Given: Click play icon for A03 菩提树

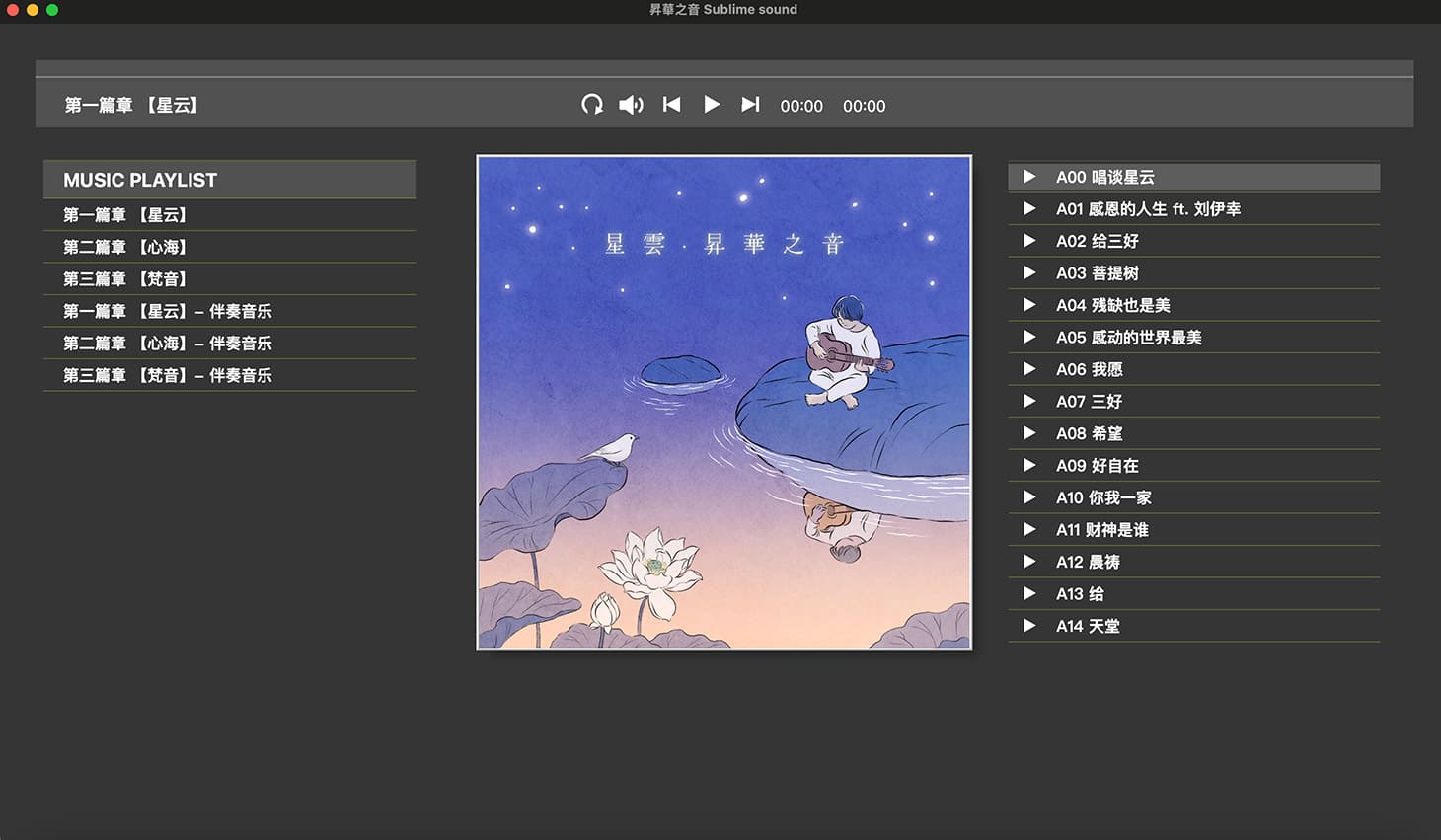Looking at the screenshot, I should [1029, 272].
